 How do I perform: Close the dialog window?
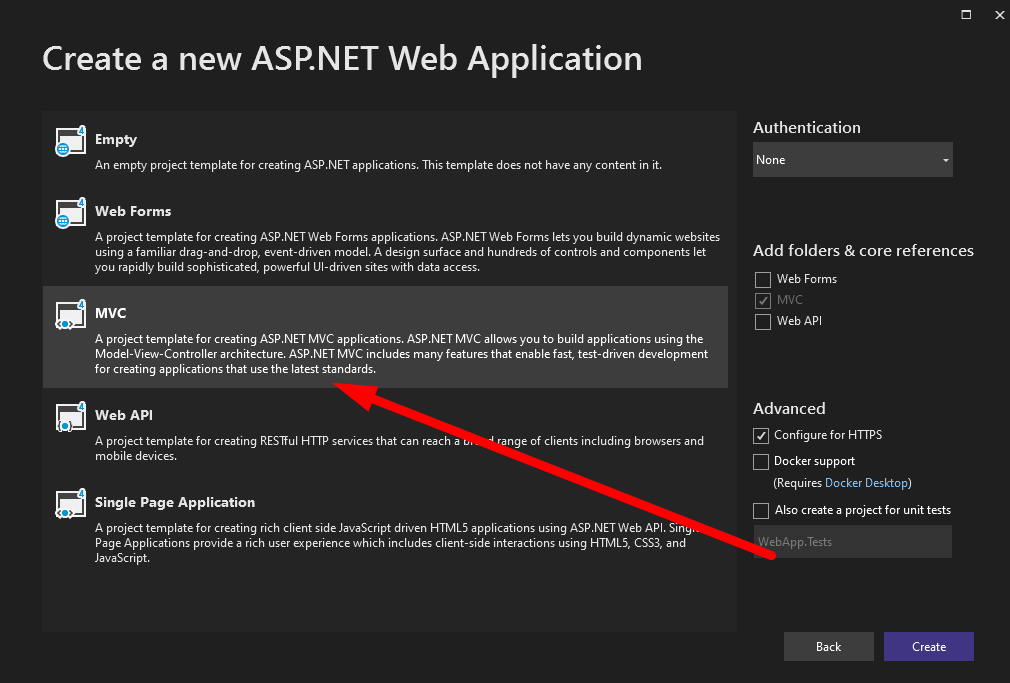(x=998, y=14)
